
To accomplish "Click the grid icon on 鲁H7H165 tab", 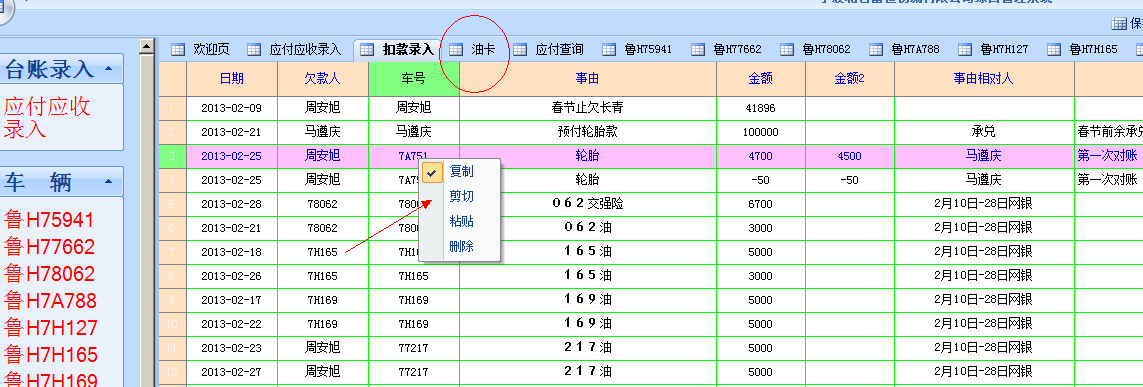I will (1054, 50).
